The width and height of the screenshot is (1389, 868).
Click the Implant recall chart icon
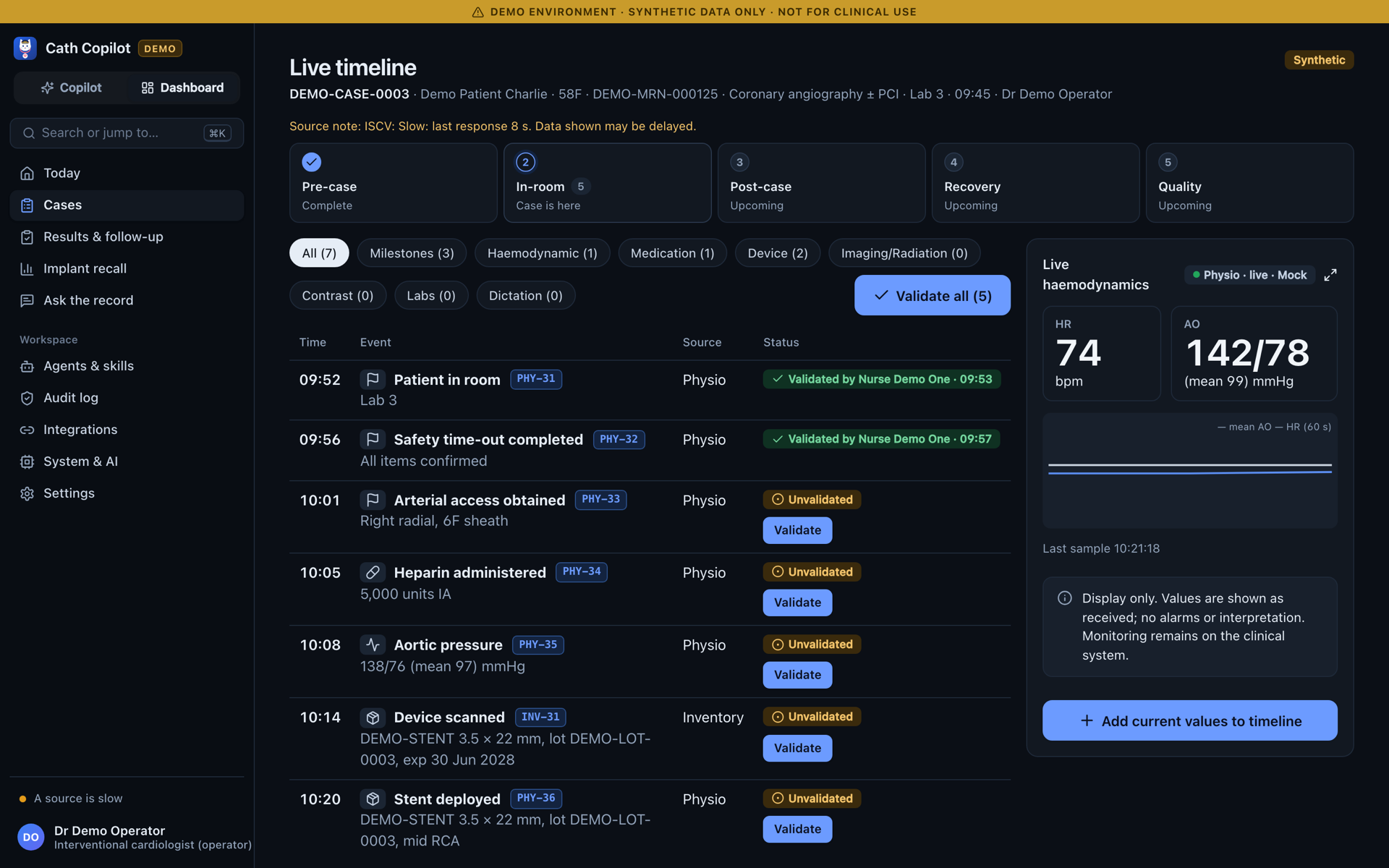pos(27,269)
